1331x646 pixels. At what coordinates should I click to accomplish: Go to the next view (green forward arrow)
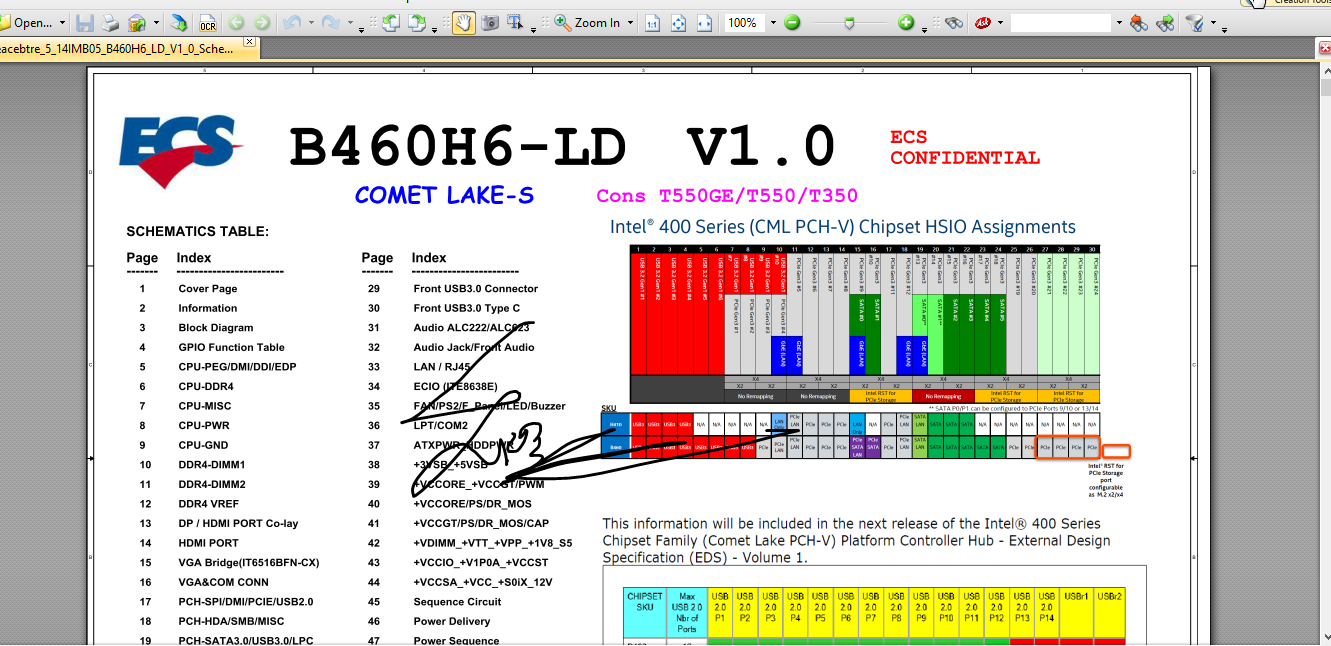click(x=262, y=23)
